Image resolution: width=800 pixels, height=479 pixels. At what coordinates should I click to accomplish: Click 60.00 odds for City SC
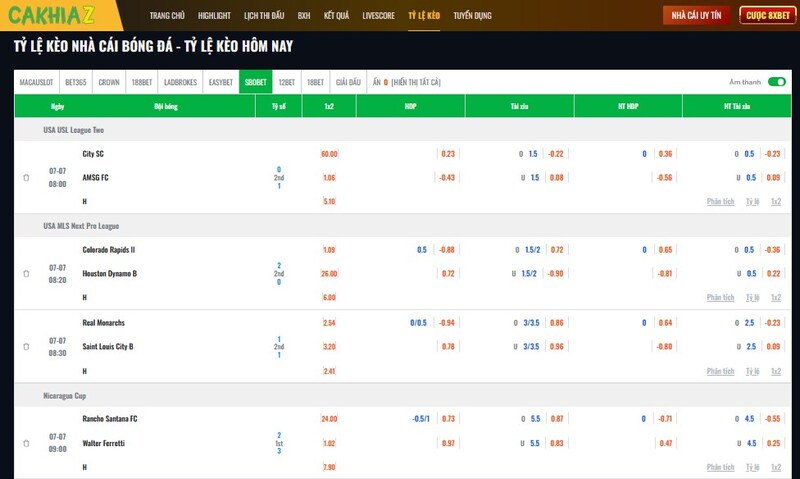tap(329, 154)
